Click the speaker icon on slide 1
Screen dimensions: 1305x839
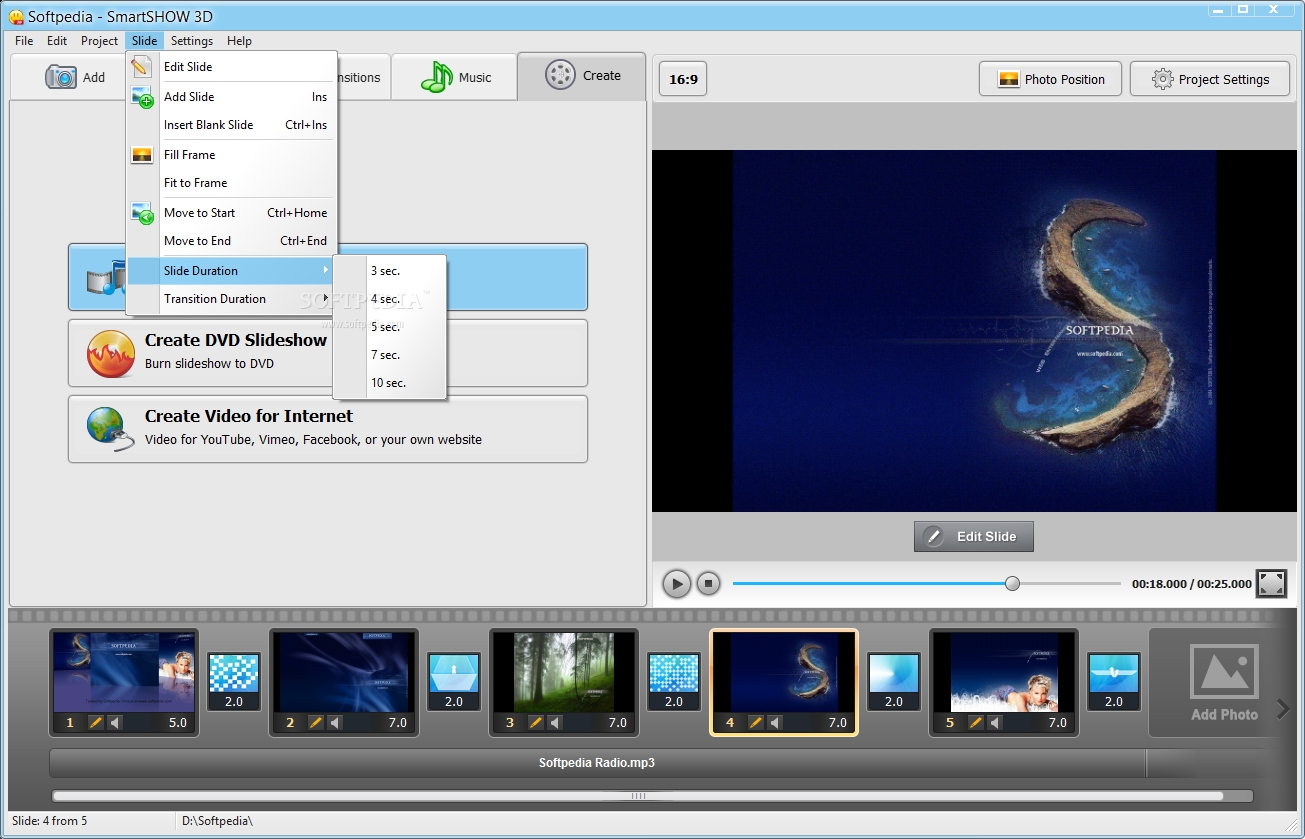click(115, 722)
